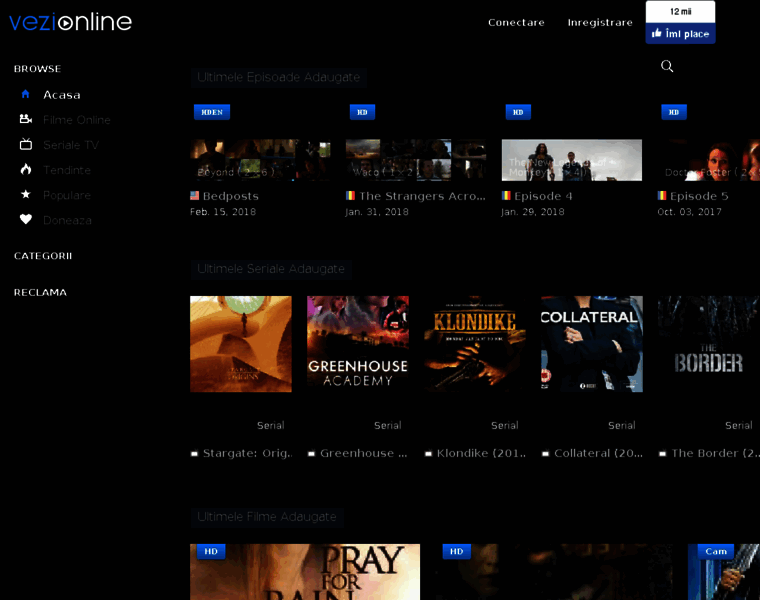Go to Acasa in sidebar
Image resolution: width=760 pixels, height=600 pixels.
tap(62, 95)
